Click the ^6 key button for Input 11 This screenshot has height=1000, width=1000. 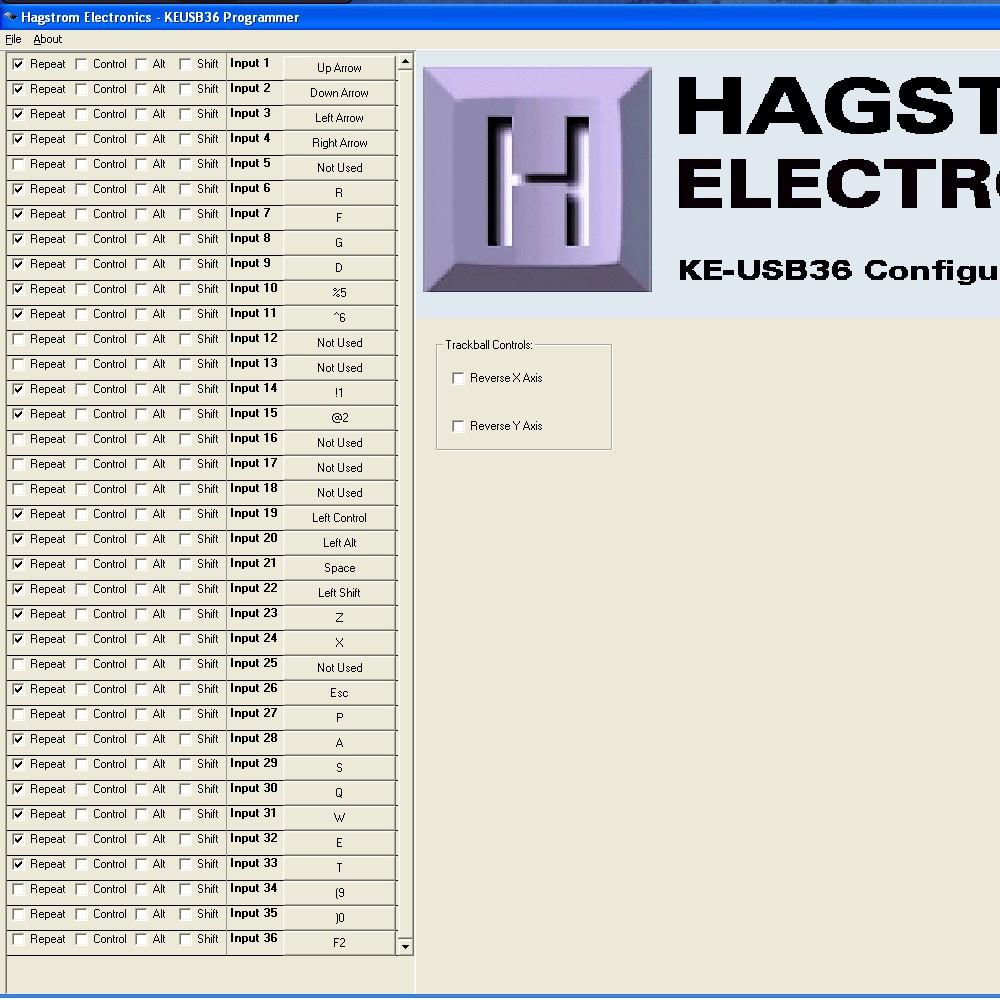339,318
